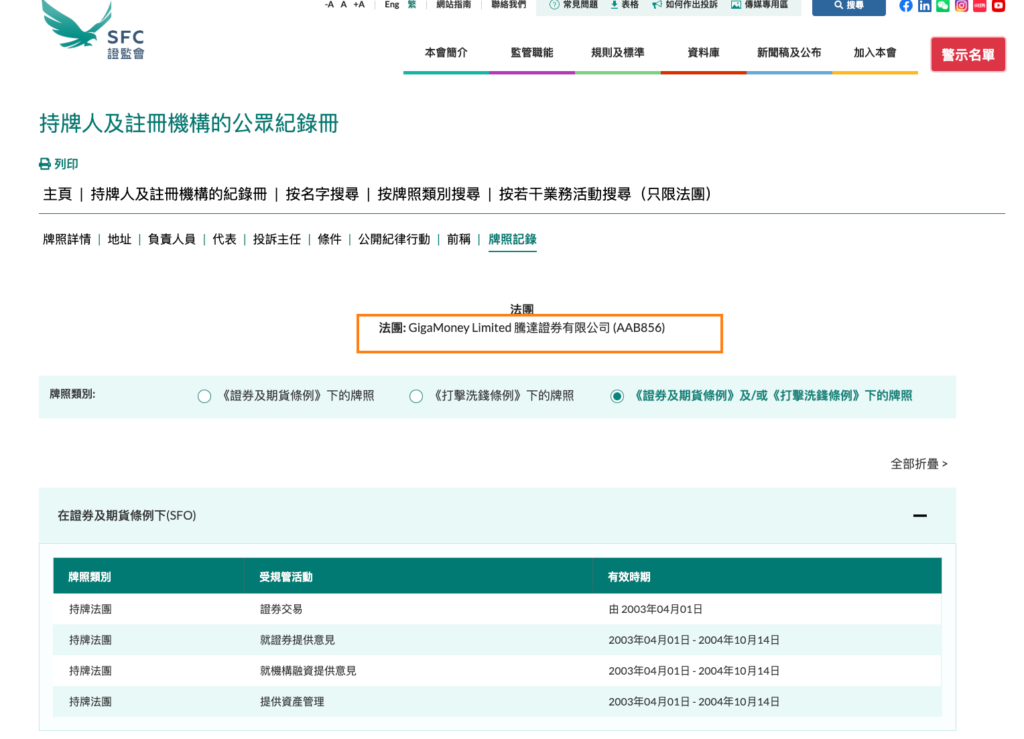This screenshot has width=1024, height=739.
Task: Switch to 負責人員 tab
Action: pos(172,240)
